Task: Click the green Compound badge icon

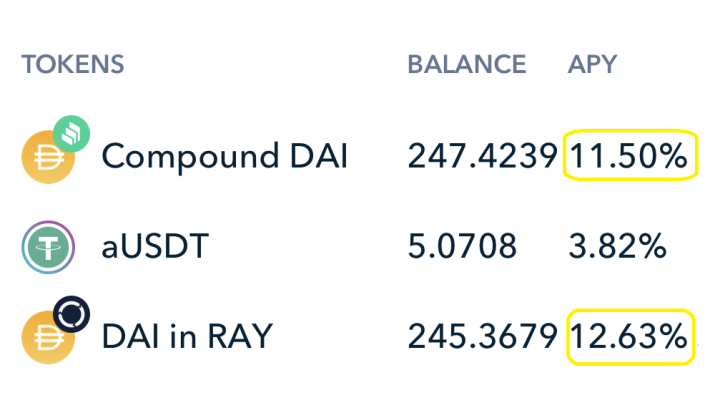Action: 71,133
